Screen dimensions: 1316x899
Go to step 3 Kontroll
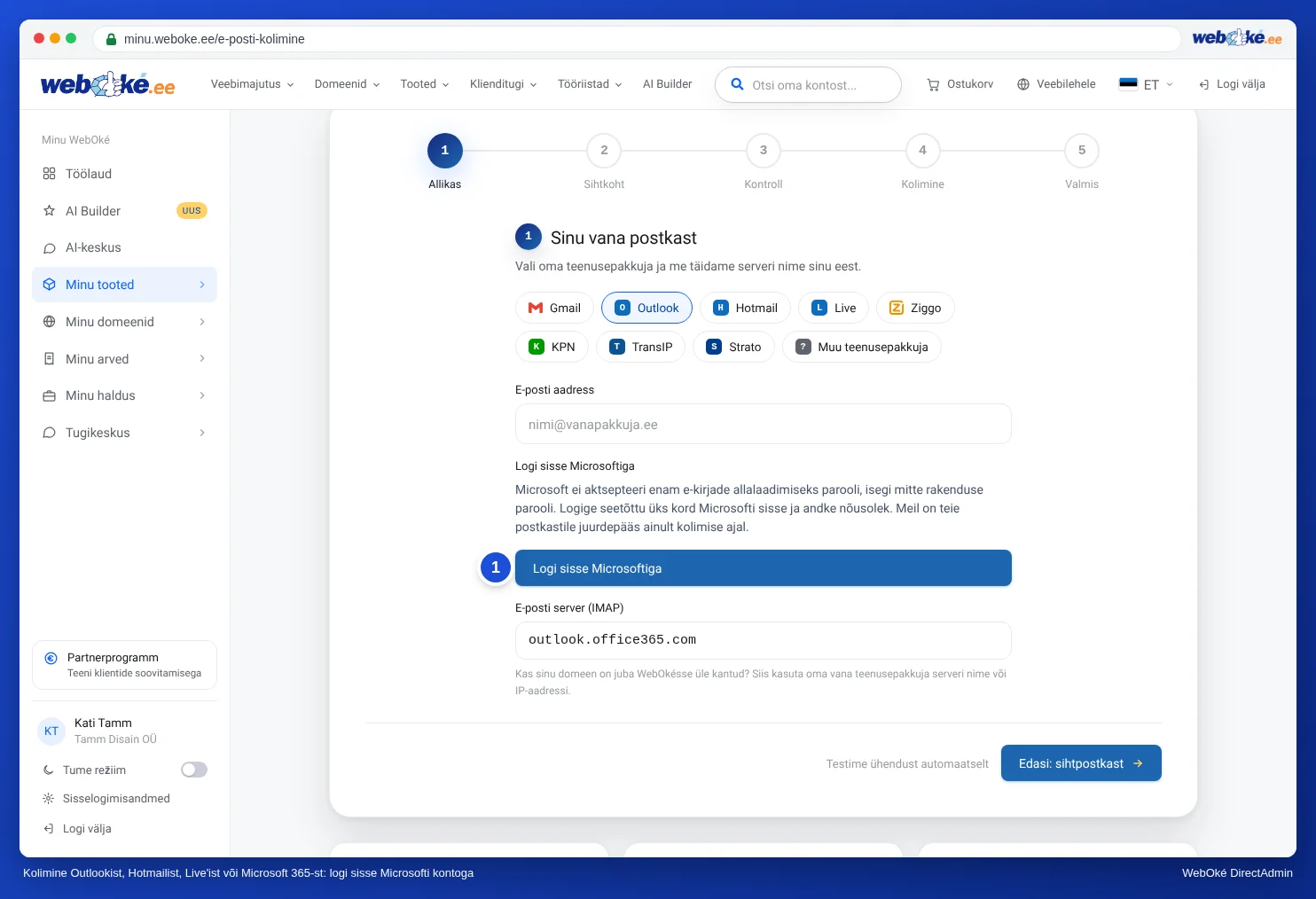pyautogui.click(x=764, y=151)
